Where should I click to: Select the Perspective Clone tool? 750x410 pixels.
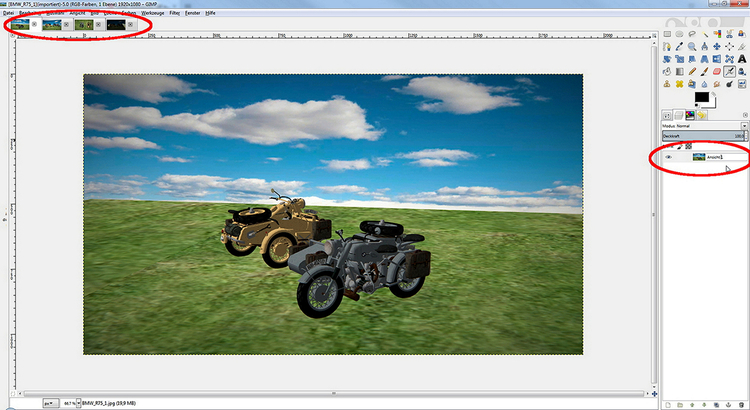[692, 84]
